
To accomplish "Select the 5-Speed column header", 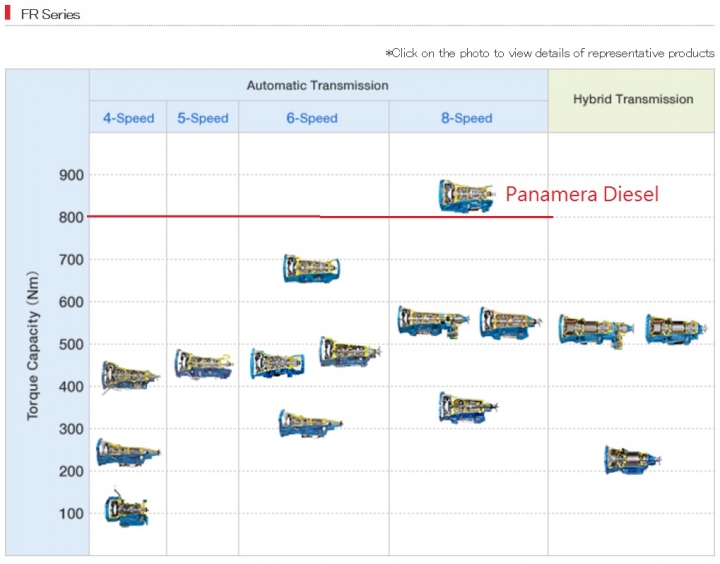I will click(x=203, y=118).
